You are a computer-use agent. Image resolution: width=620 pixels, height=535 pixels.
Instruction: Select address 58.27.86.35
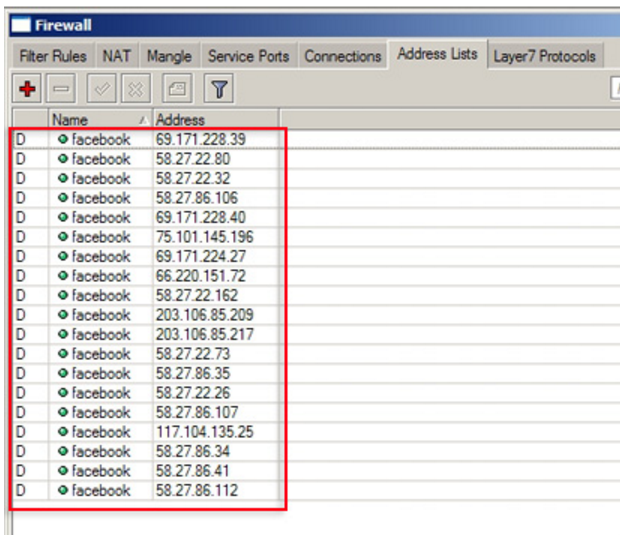(x=193, y=373)
